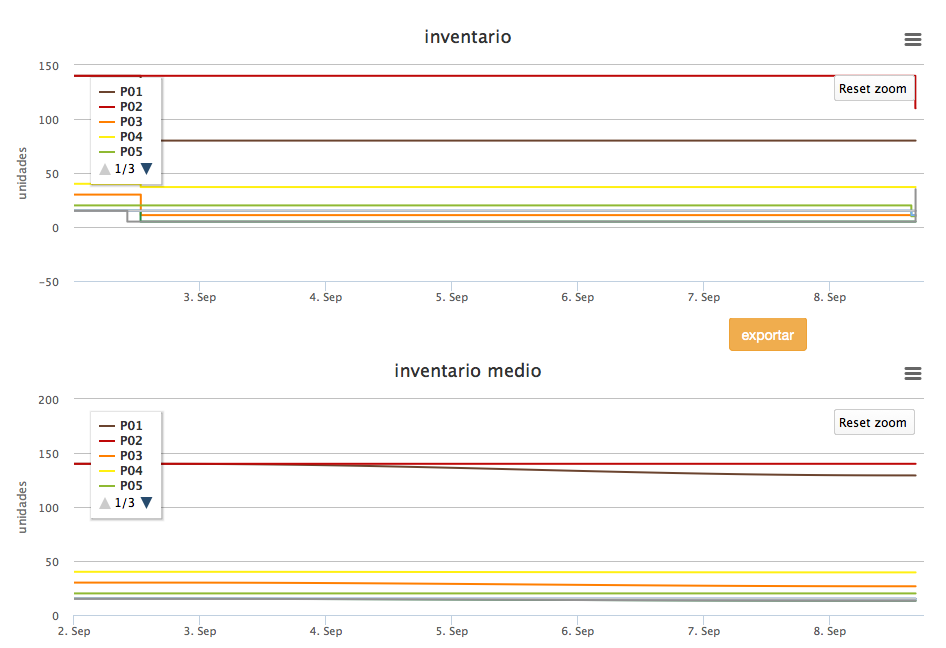Toggle P02 visibility in inventario medio legend
Image resolution: width=946 pixels, height=648 pixels.
coord(131,440)
